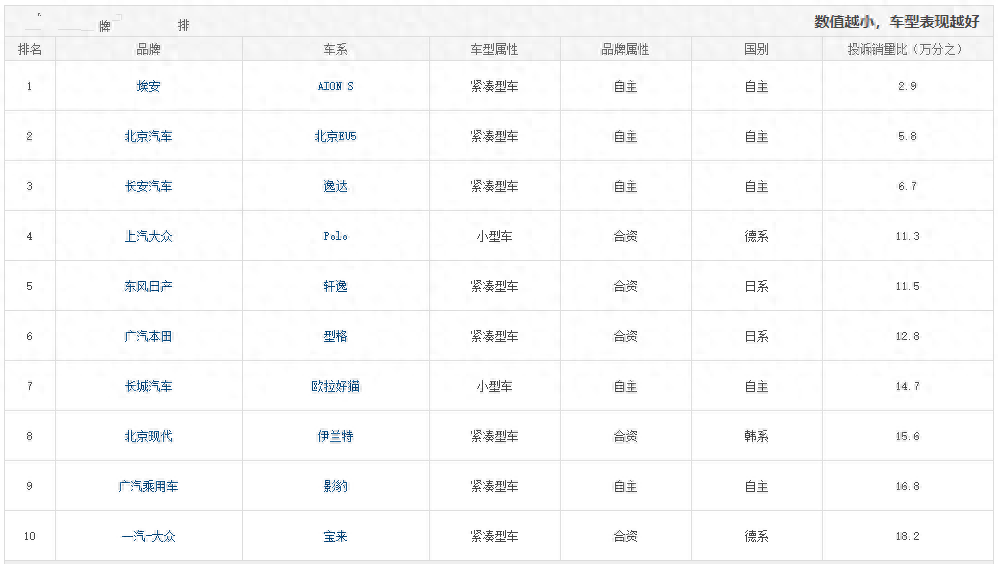The image size is (998, 564).
Task: Select the complaint ratio value 12.8
Action: (908, 336)
